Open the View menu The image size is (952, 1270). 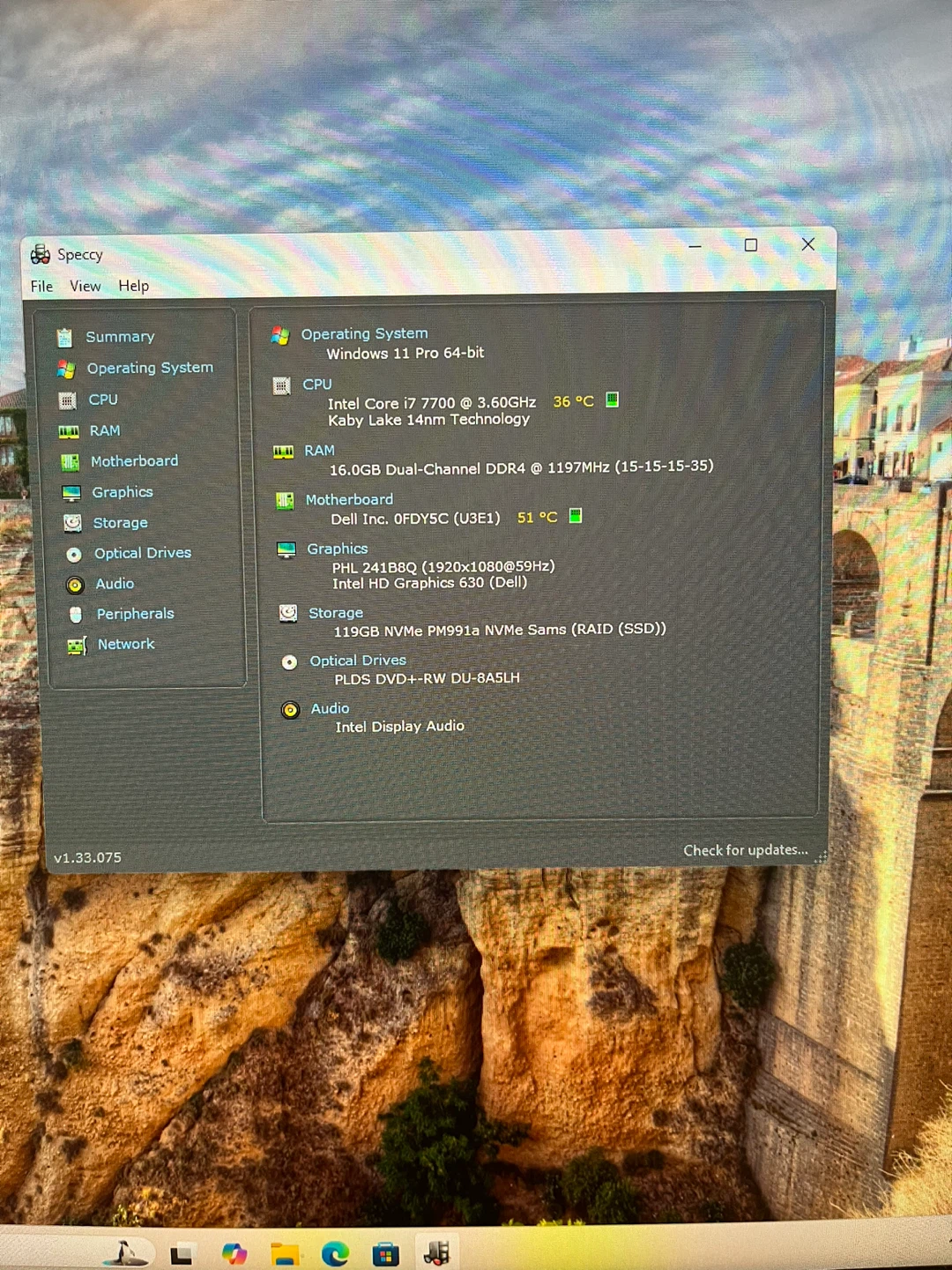pyautogui.click(x=86, y=287)
